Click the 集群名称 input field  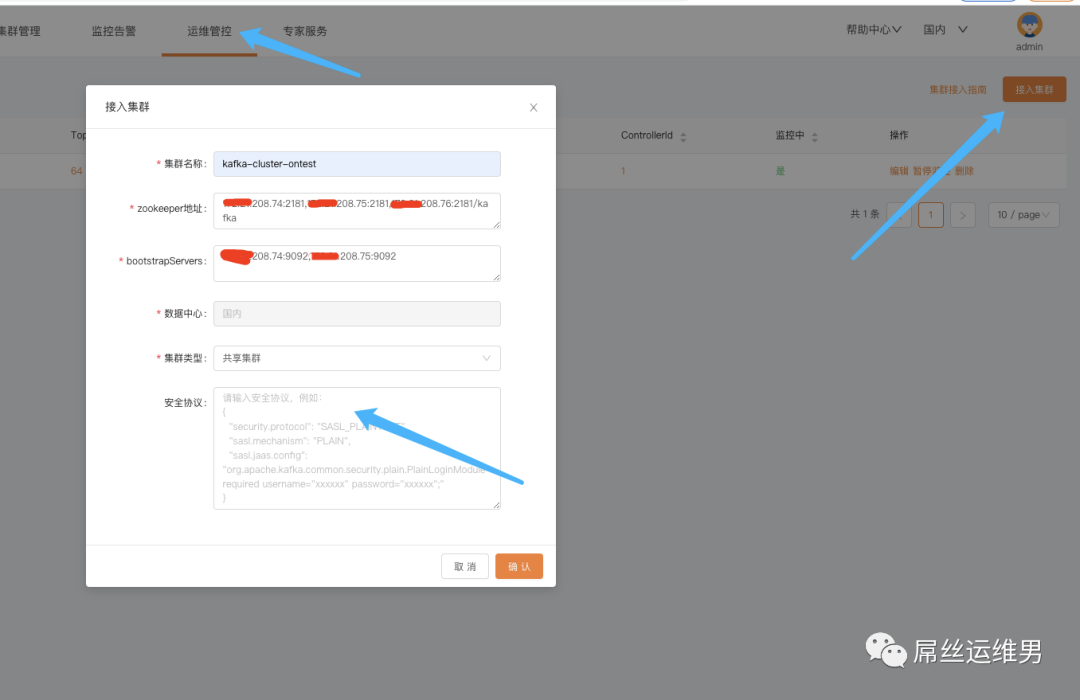[x=357, y=164]
